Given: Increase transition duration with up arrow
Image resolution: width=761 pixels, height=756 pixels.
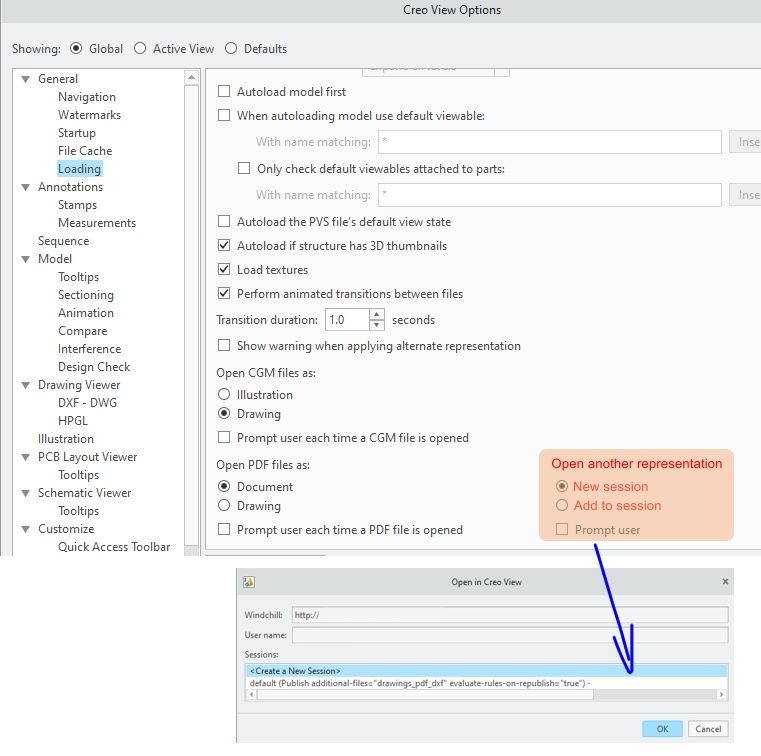Looking at the screenshot, I should [x=377, y=314].
